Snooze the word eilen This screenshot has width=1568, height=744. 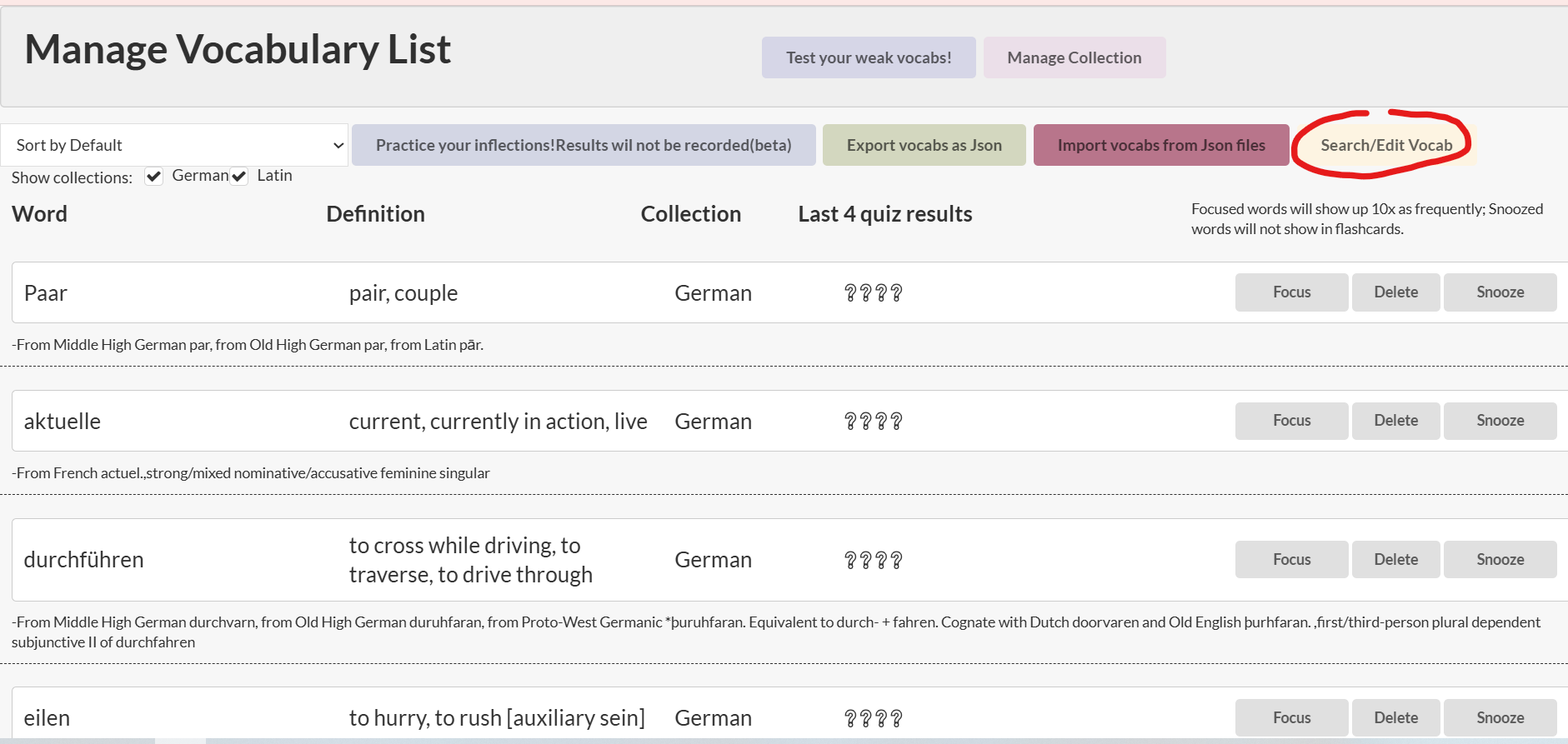[1500, 717]
